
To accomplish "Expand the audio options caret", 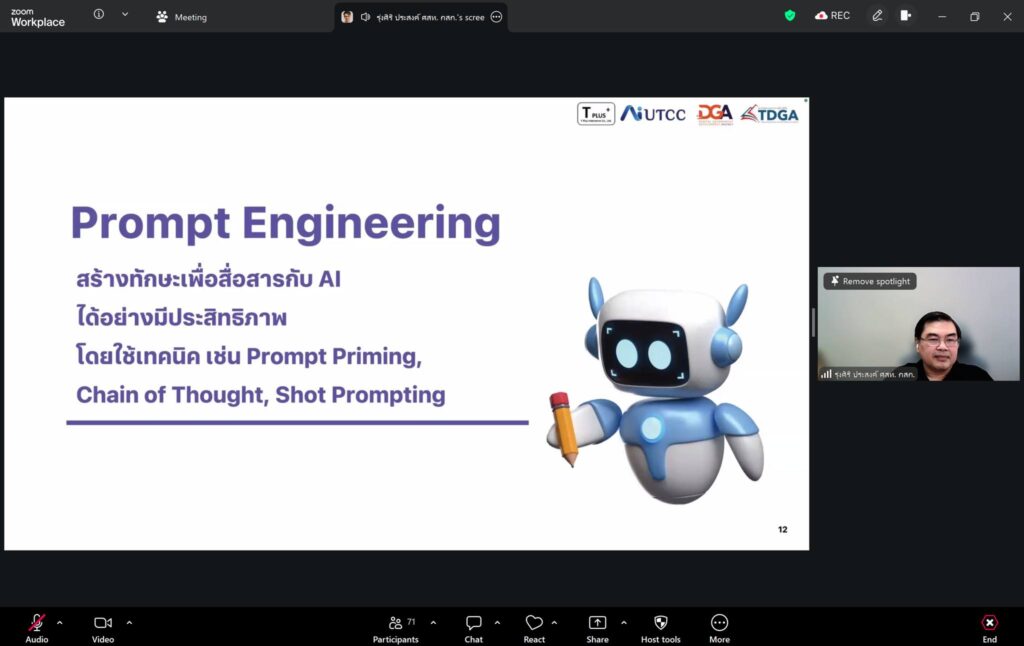I will coord(60,623).
